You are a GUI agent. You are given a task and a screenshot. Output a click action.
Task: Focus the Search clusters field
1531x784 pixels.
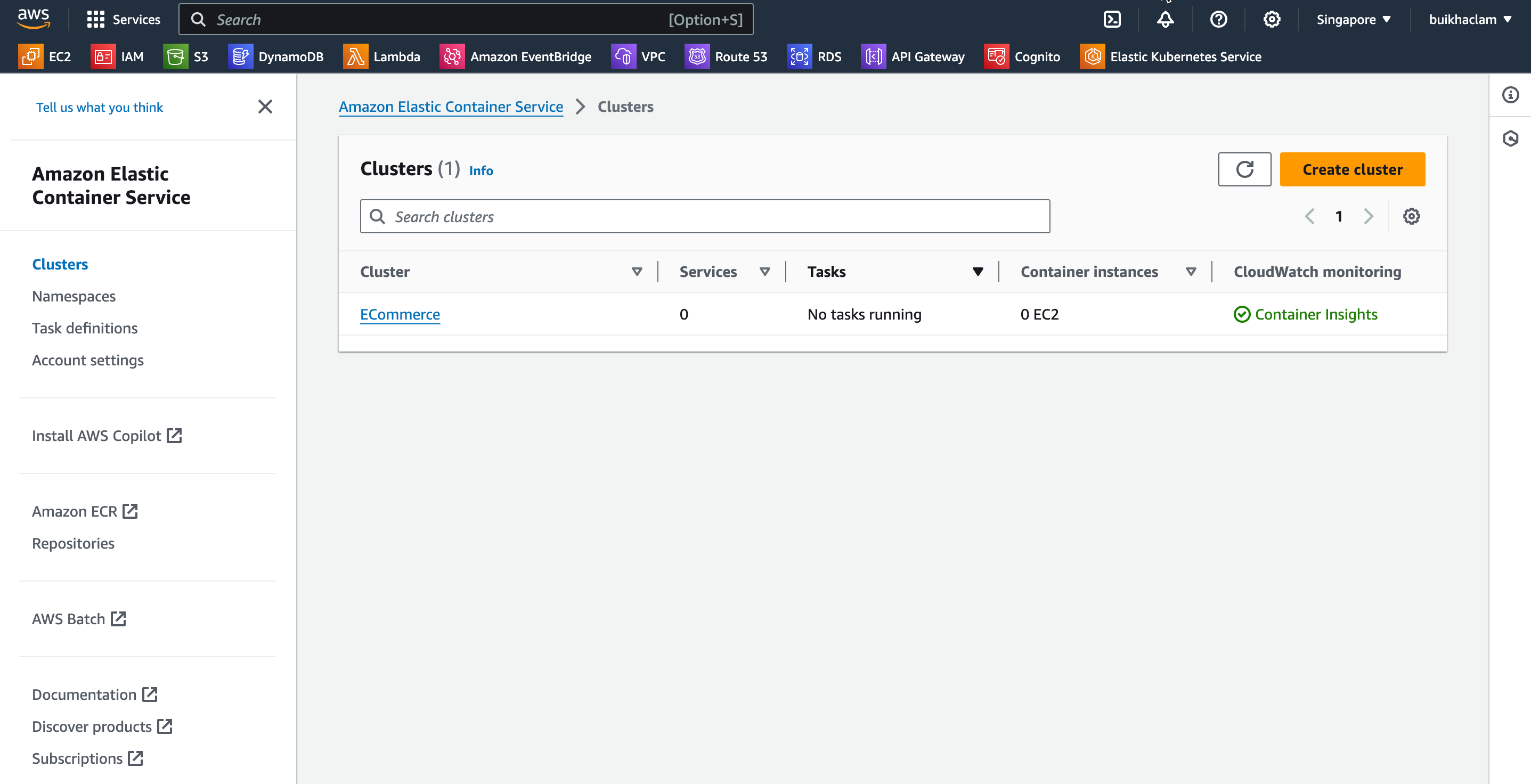[x=705, y=216]
